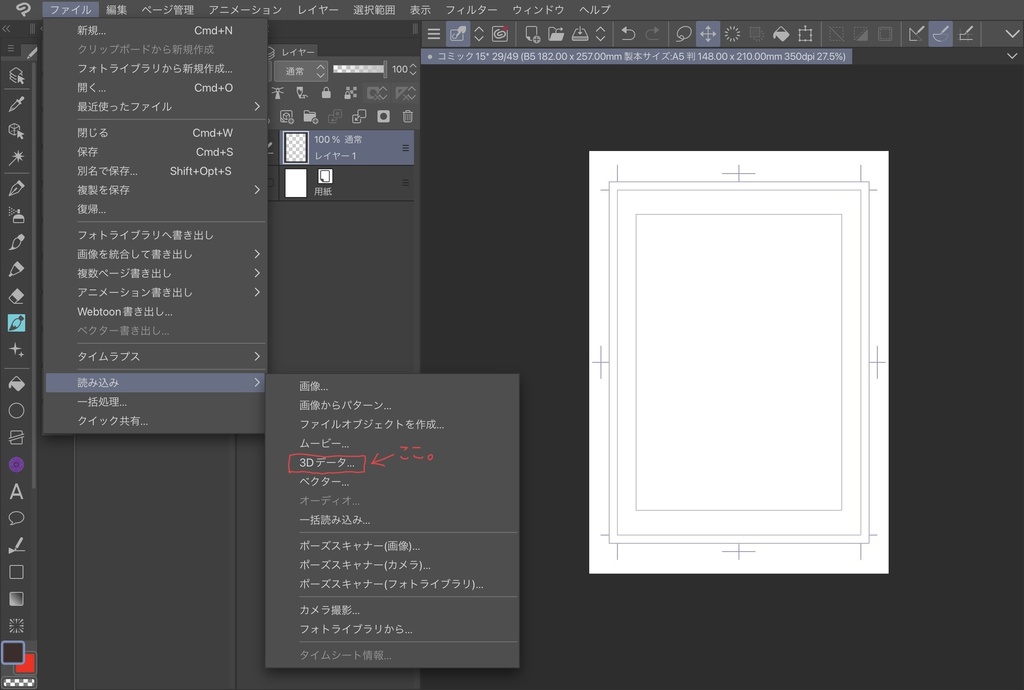Click the Undo arrow in command bar
Image resolution: width=1024 pixels, height=690 pixels.
point(628,34)
